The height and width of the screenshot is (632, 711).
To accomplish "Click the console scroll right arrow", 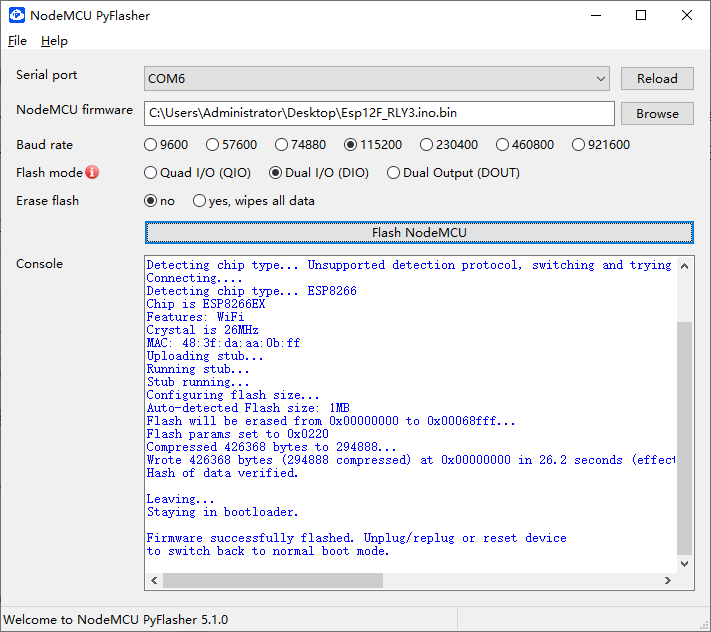I will (x=667, y=580).
